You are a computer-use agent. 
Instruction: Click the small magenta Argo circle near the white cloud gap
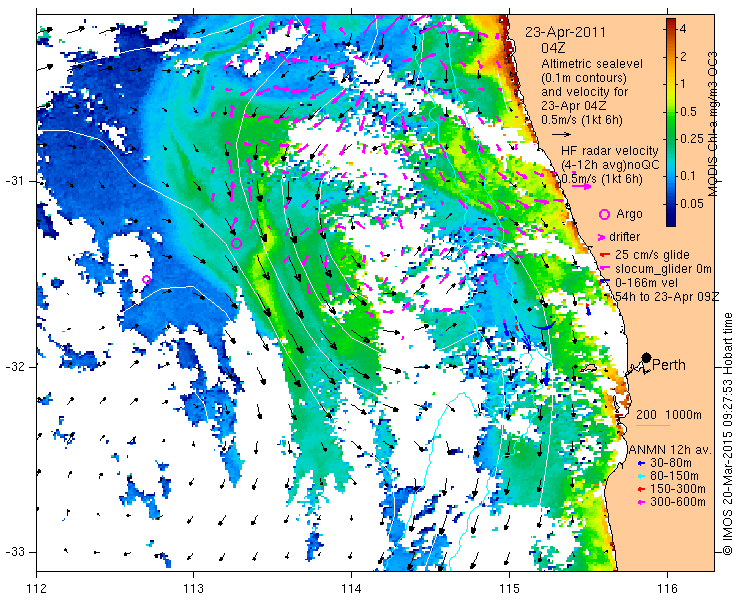(147, 279)
